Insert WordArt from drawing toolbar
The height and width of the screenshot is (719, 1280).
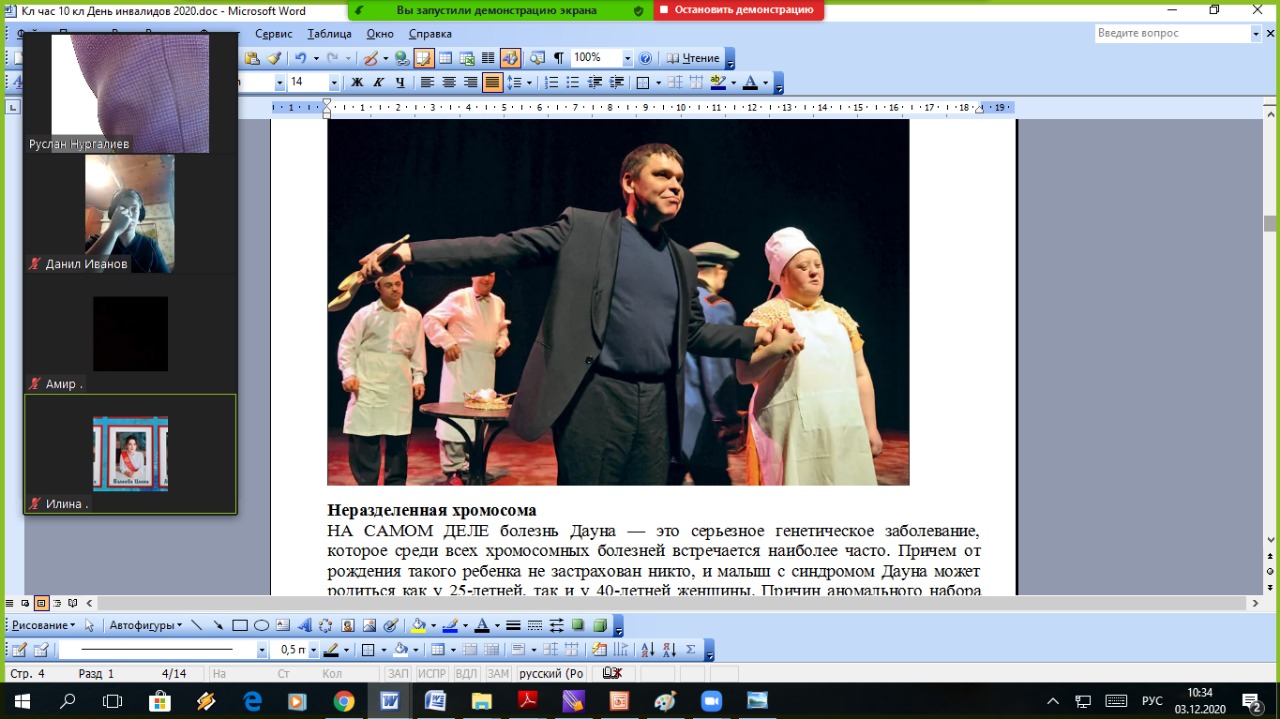click(x=304, y=626)
